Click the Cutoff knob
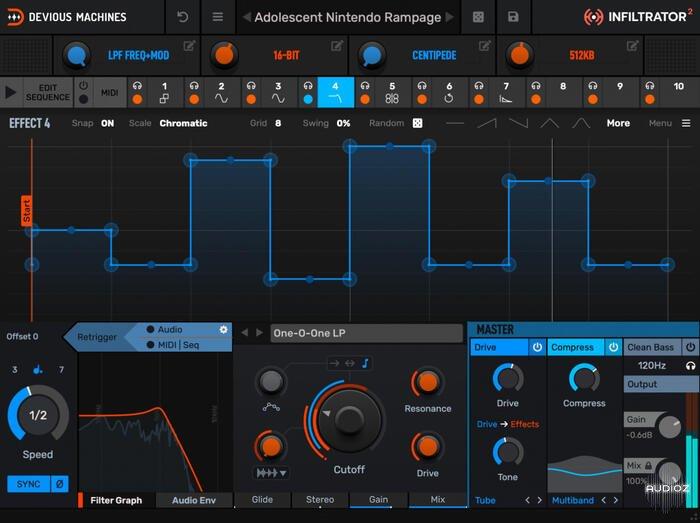 [350, 419]
